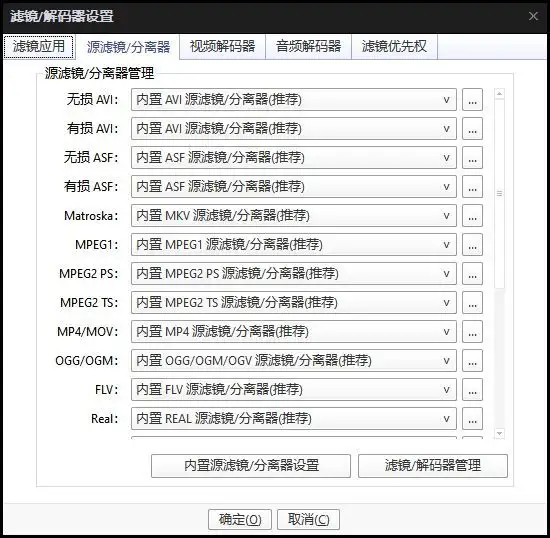Open 滤镜/解码器管理
The image size is (550, 538).
[433, 466]
